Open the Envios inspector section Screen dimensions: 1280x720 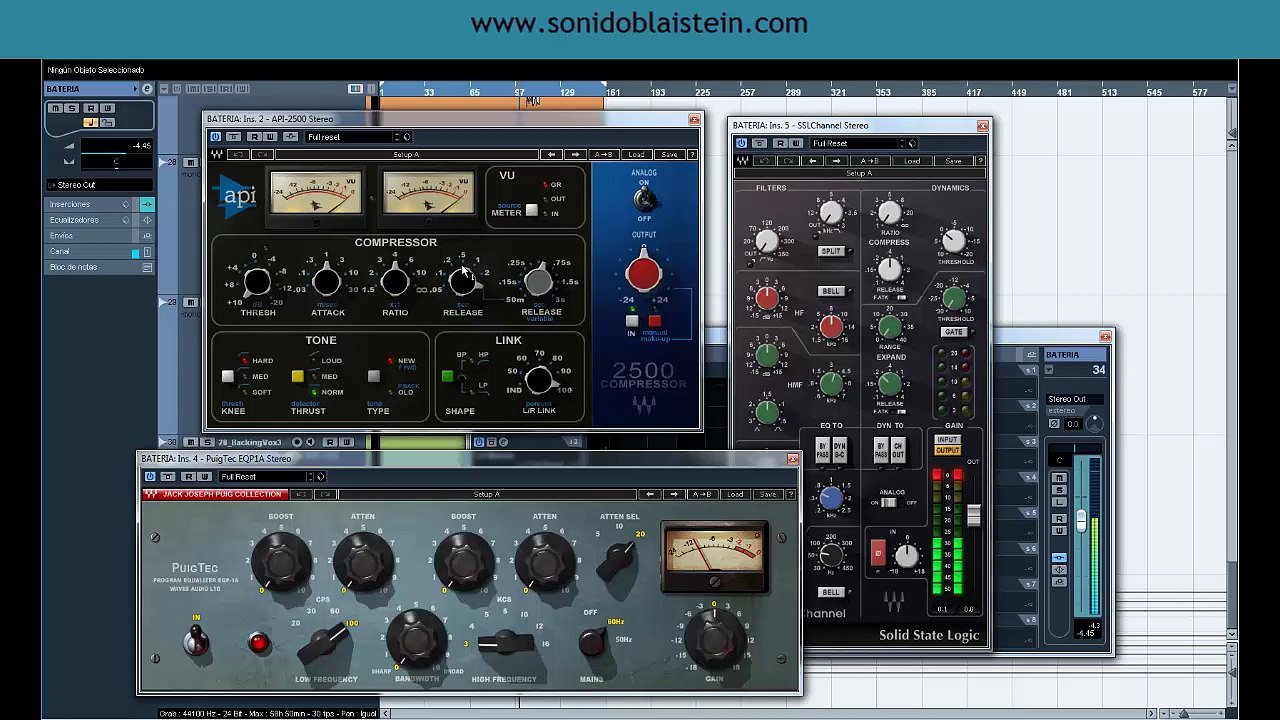pyautogui.click(x=62, y=236)
